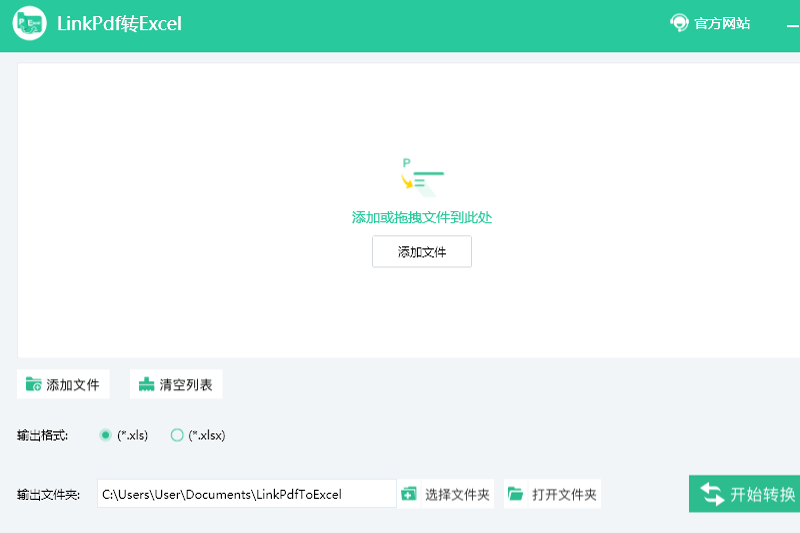Click the green folder-plus icon of 选择文件夹
This screenshot has width=800, height=533.
pos(409,494)
